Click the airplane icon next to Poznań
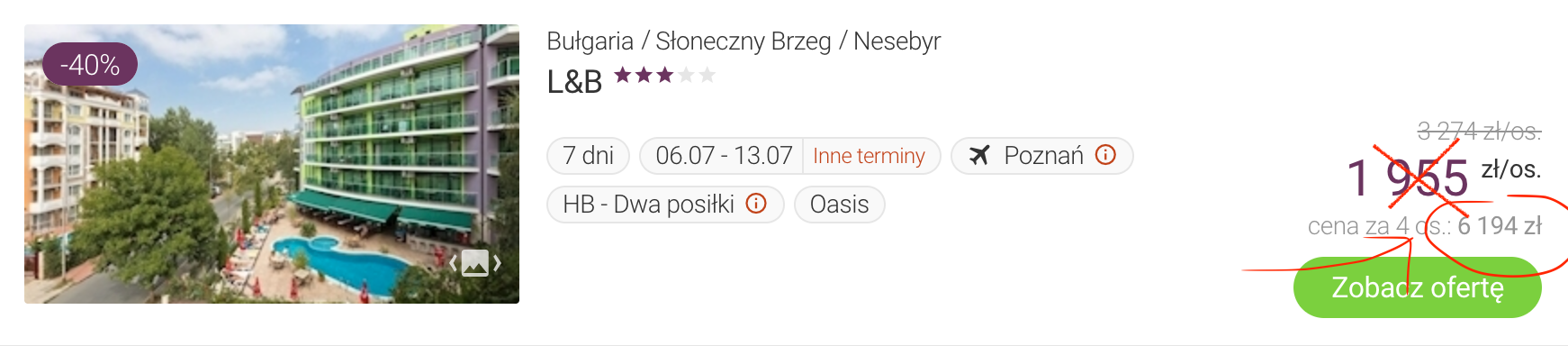 [x=979, y=156]
